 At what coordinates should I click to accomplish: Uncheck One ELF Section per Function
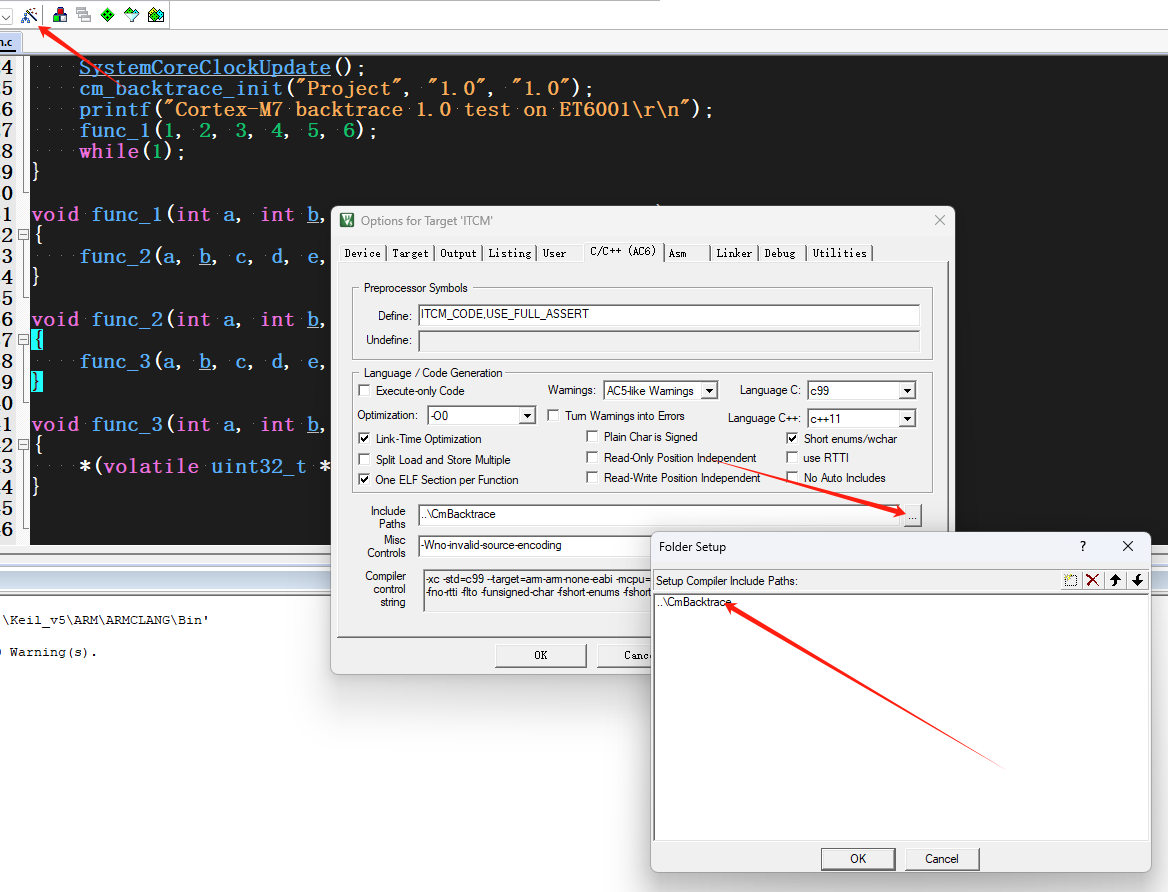pos(364,479)
